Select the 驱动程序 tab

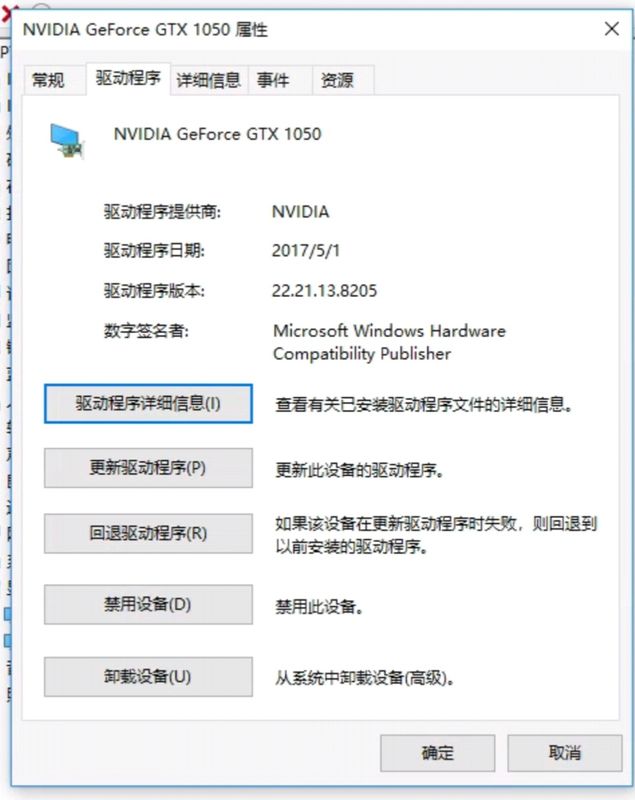tap(128, 78)
